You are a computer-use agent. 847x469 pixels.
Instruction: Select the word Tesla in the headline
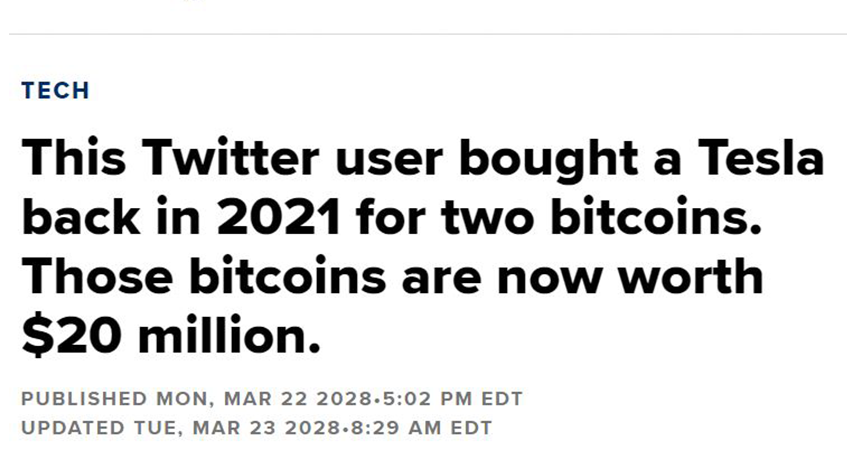point(761,158)
